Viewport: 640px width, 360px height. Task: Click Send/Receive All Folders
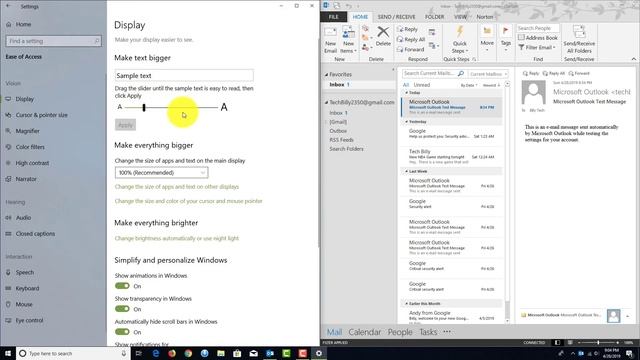pos(579,40)
